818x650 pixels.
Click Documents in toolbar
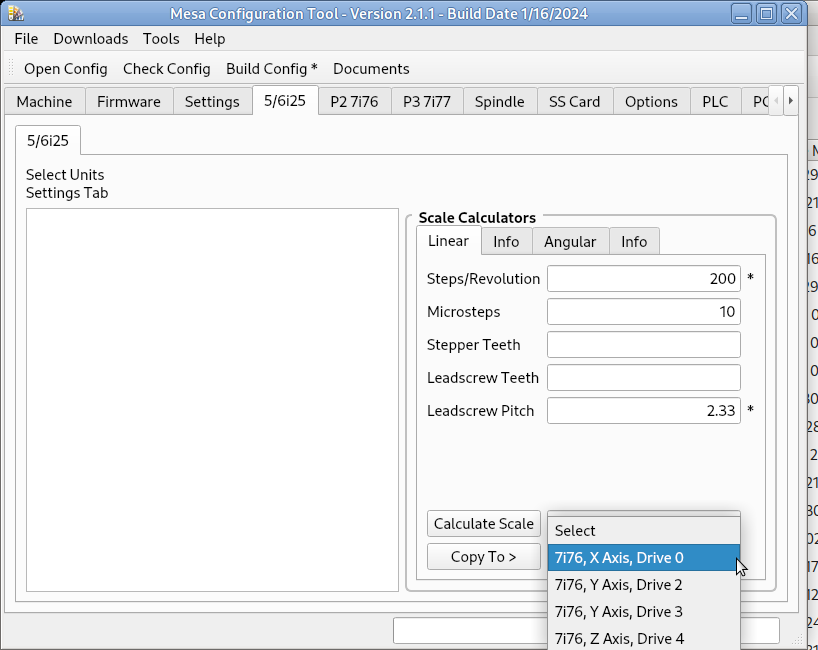[371, 69]
